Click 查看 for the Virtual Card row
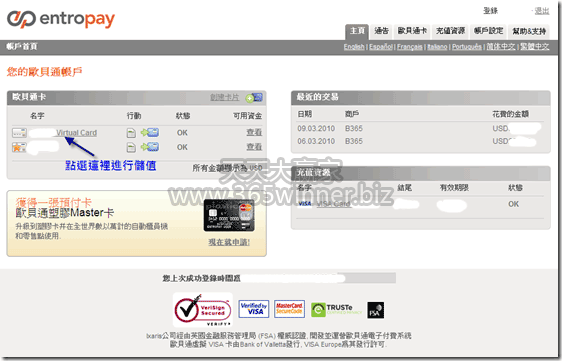This screenshot has height=361, width=562. [254, 133]
